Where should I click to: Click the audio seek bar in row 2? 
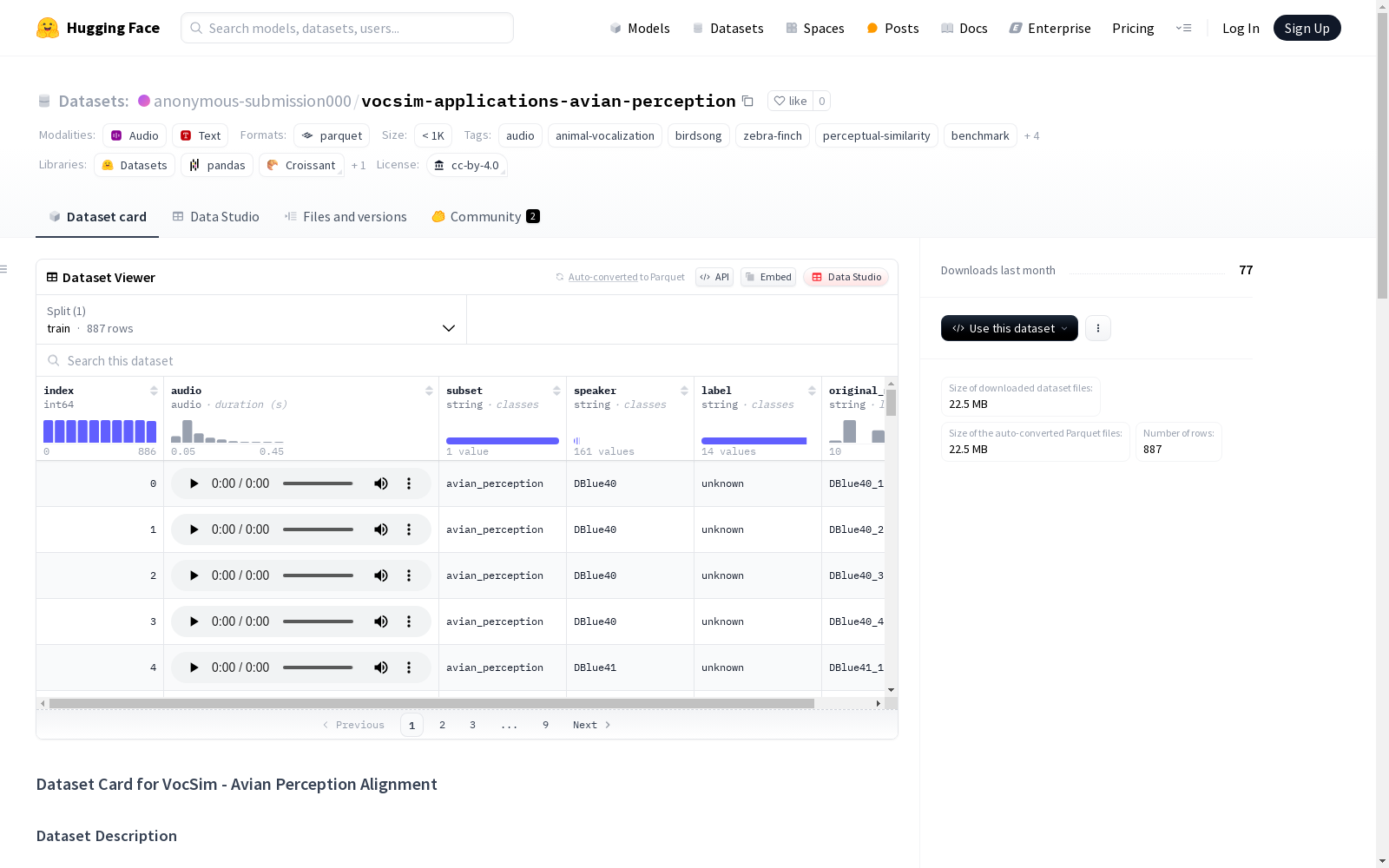point(318,575)
